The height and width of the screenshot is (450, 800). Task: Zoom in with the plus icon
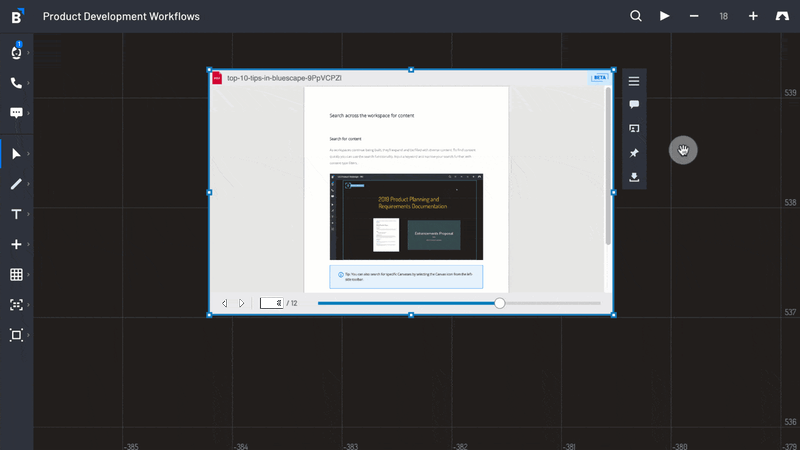pos(753,16)
